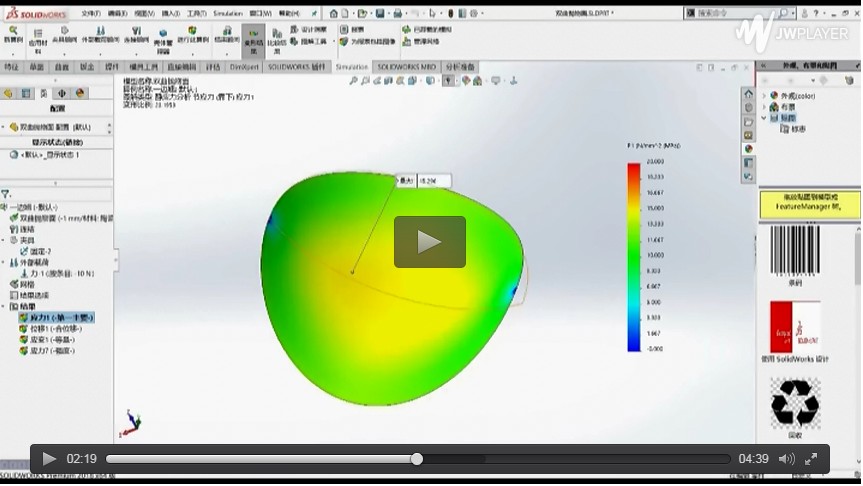Click the JW Player logo
The width and height of the screenshot is (863, 486).
tap(791, 32)
